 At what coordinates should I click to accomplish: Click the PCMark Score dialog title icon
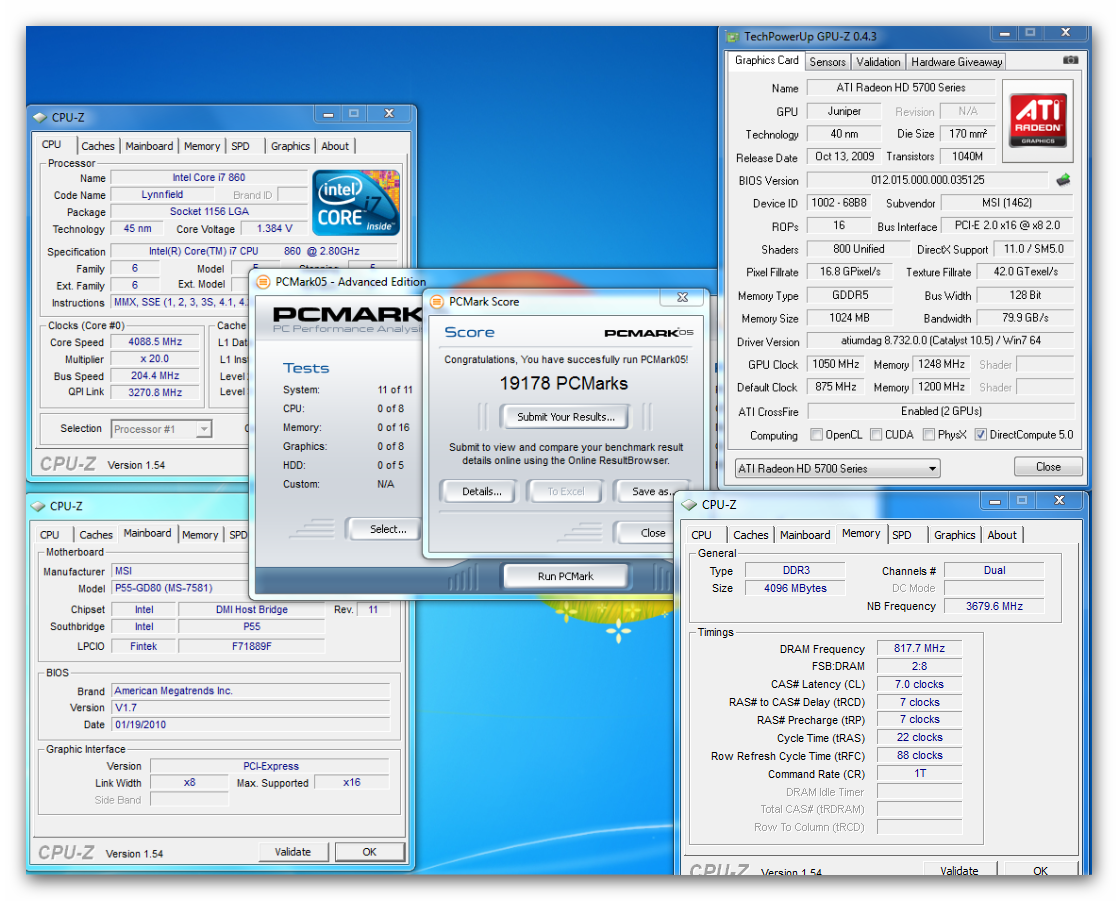437,302
